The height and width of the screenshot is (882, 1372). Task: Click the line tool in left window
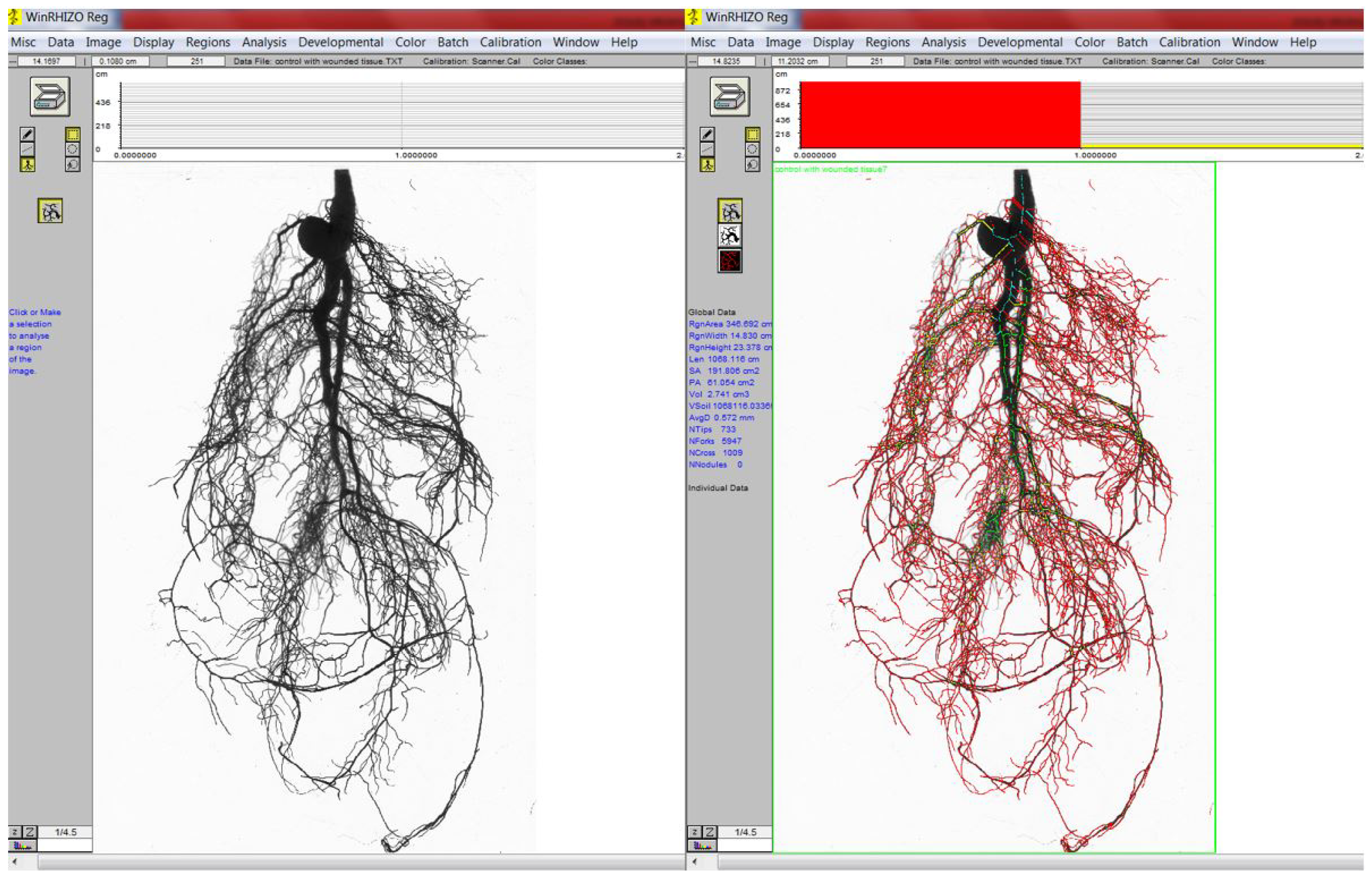27,149
